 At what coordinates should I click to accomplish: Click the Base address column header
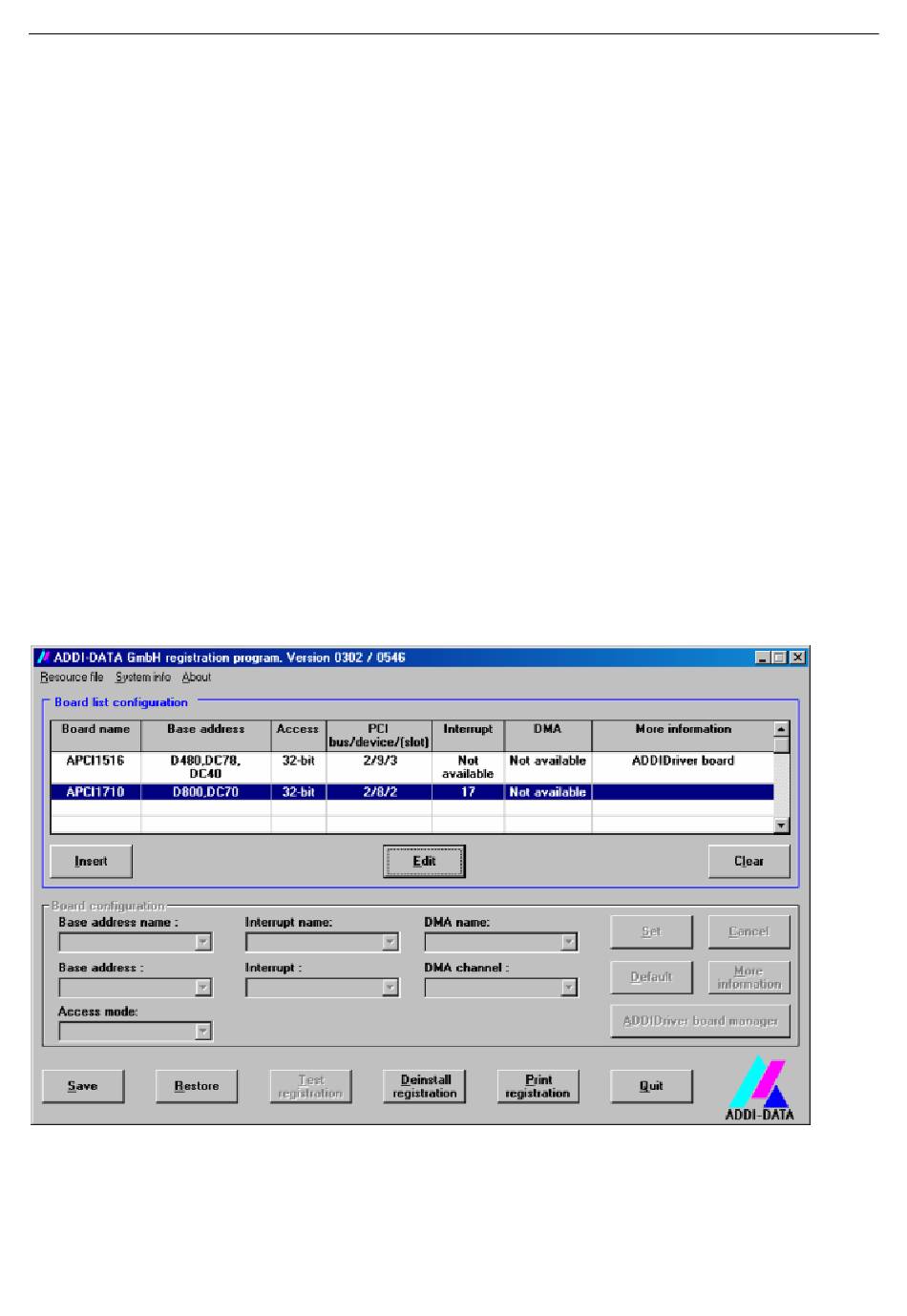pyautogui.click(x=205, y=736)
